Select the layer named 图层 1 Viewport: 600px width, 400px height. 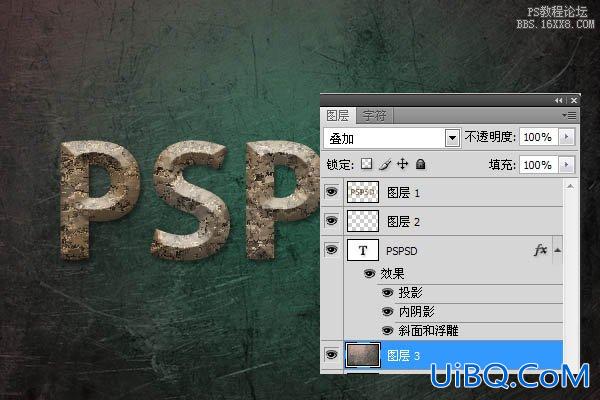[403, 193]
